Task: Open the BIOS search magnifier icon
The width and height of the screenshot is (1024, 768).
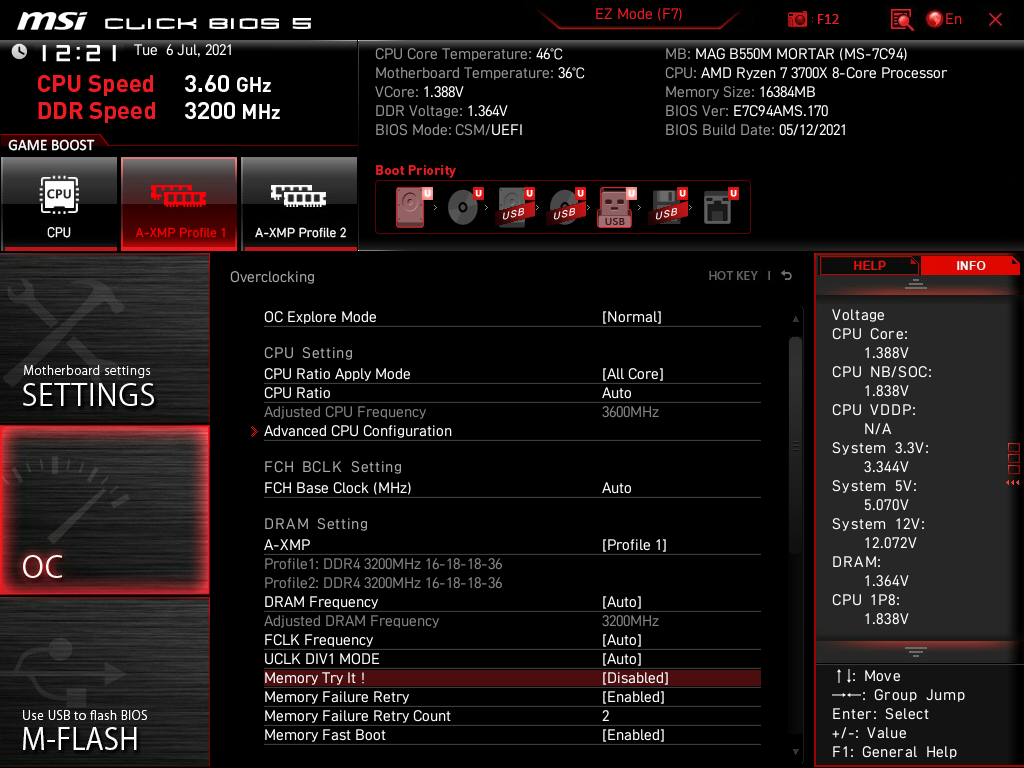Action: [901, 20]
